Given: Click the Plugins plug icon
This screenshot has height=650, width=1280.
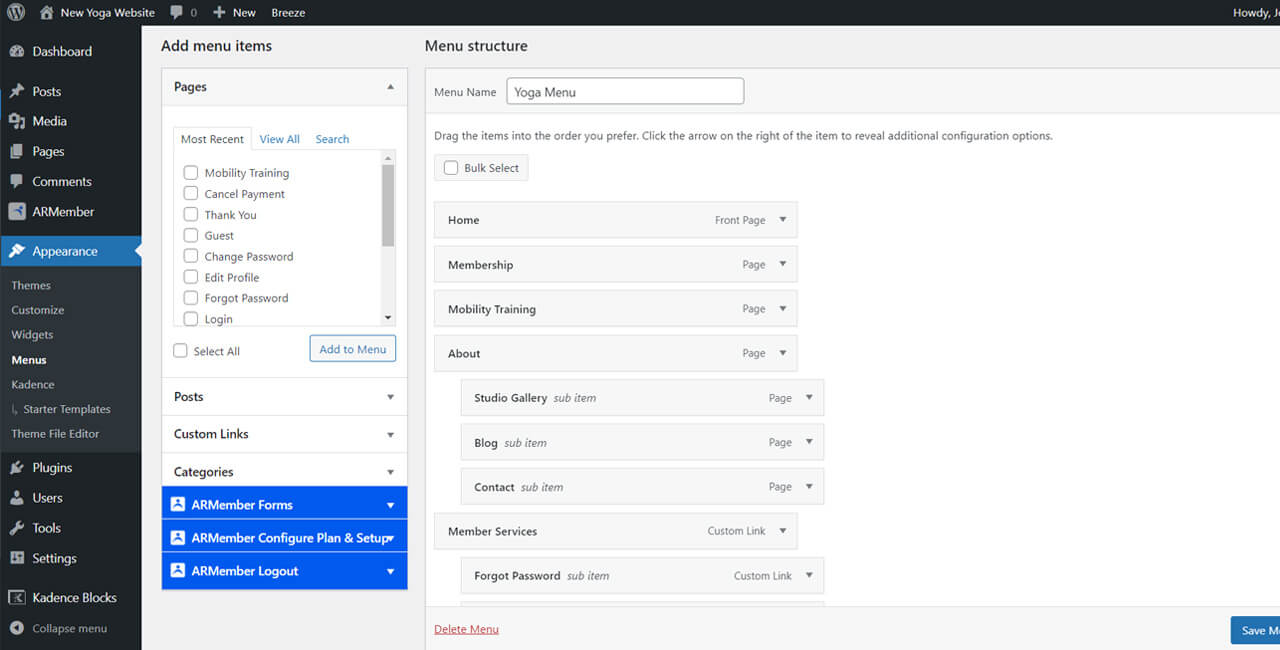Looking at the screenshot, I should (x=17, y=467).
